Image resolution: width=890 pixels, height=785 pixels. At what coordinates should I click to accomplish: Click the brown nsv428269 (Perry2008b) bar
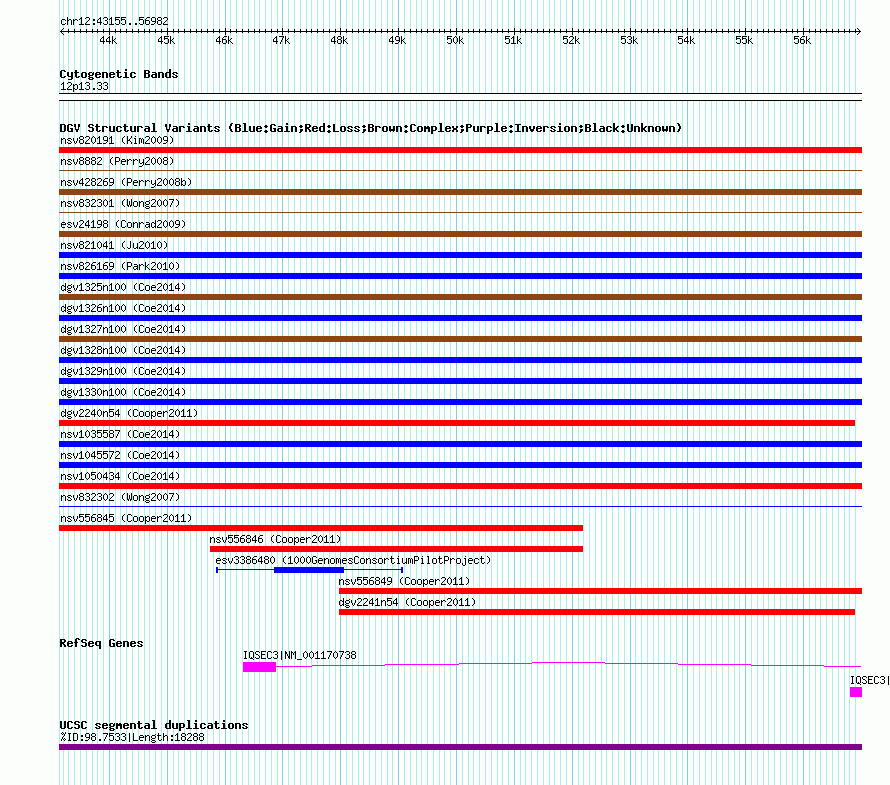click(x=460, y=192)
